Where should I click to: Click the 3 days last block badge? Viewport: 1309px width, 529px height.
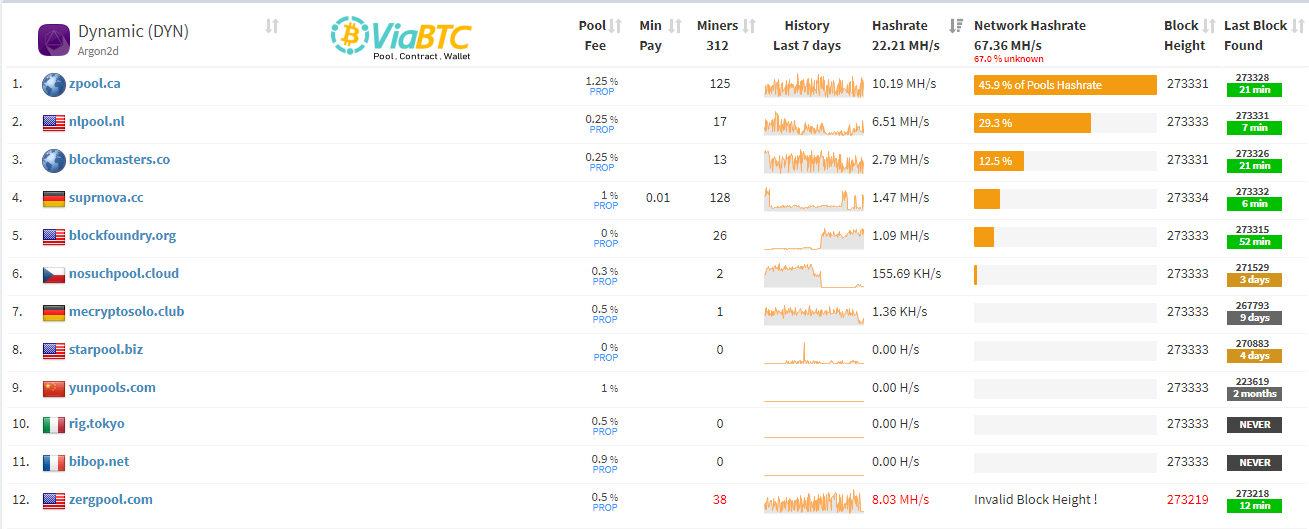(1253, 280)
